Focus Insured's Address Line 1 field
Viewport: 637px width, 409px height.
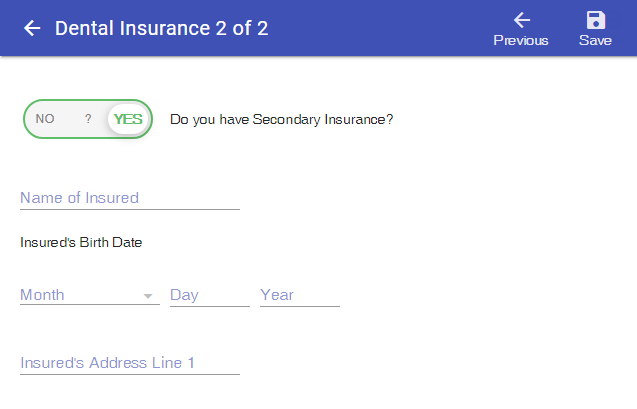click(x=130, y=363)
